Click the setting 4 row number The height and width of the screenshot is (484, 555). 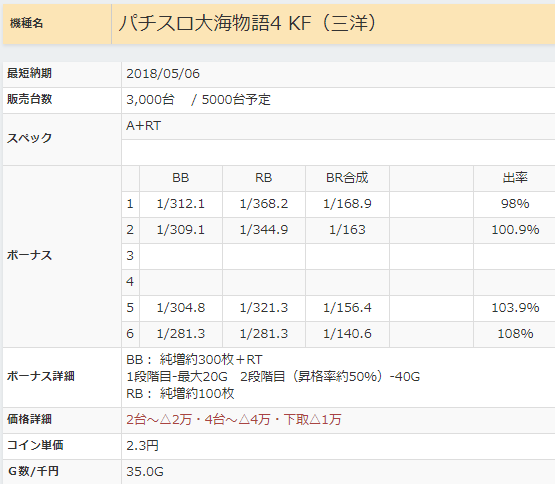point(130,281)
